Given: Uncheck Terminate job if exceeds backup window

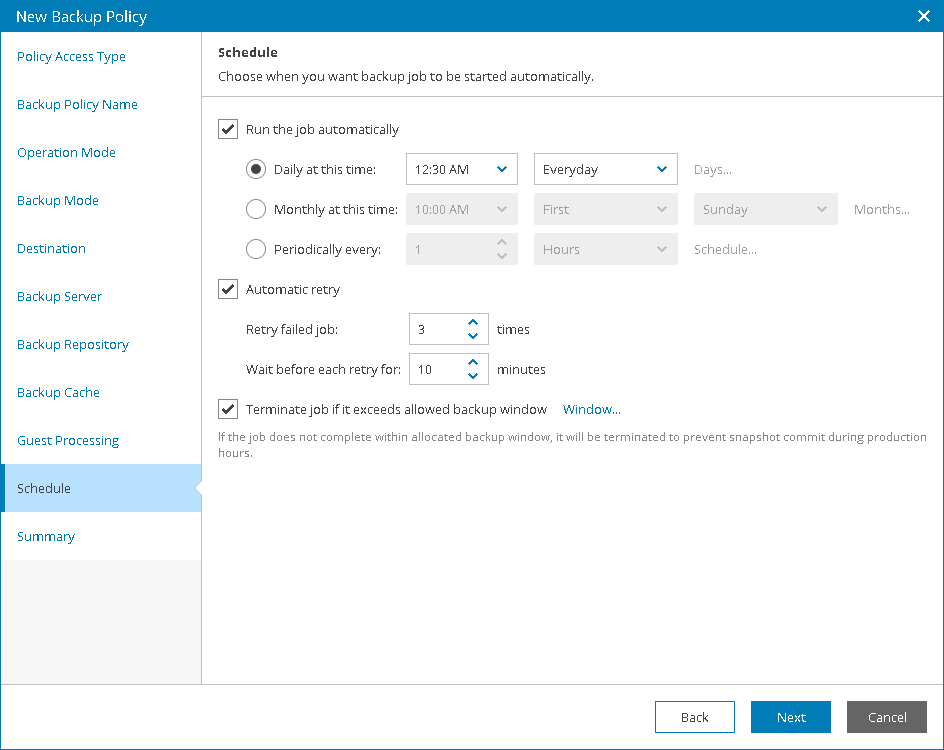Looking at the screenshot, I should (228, 409).
